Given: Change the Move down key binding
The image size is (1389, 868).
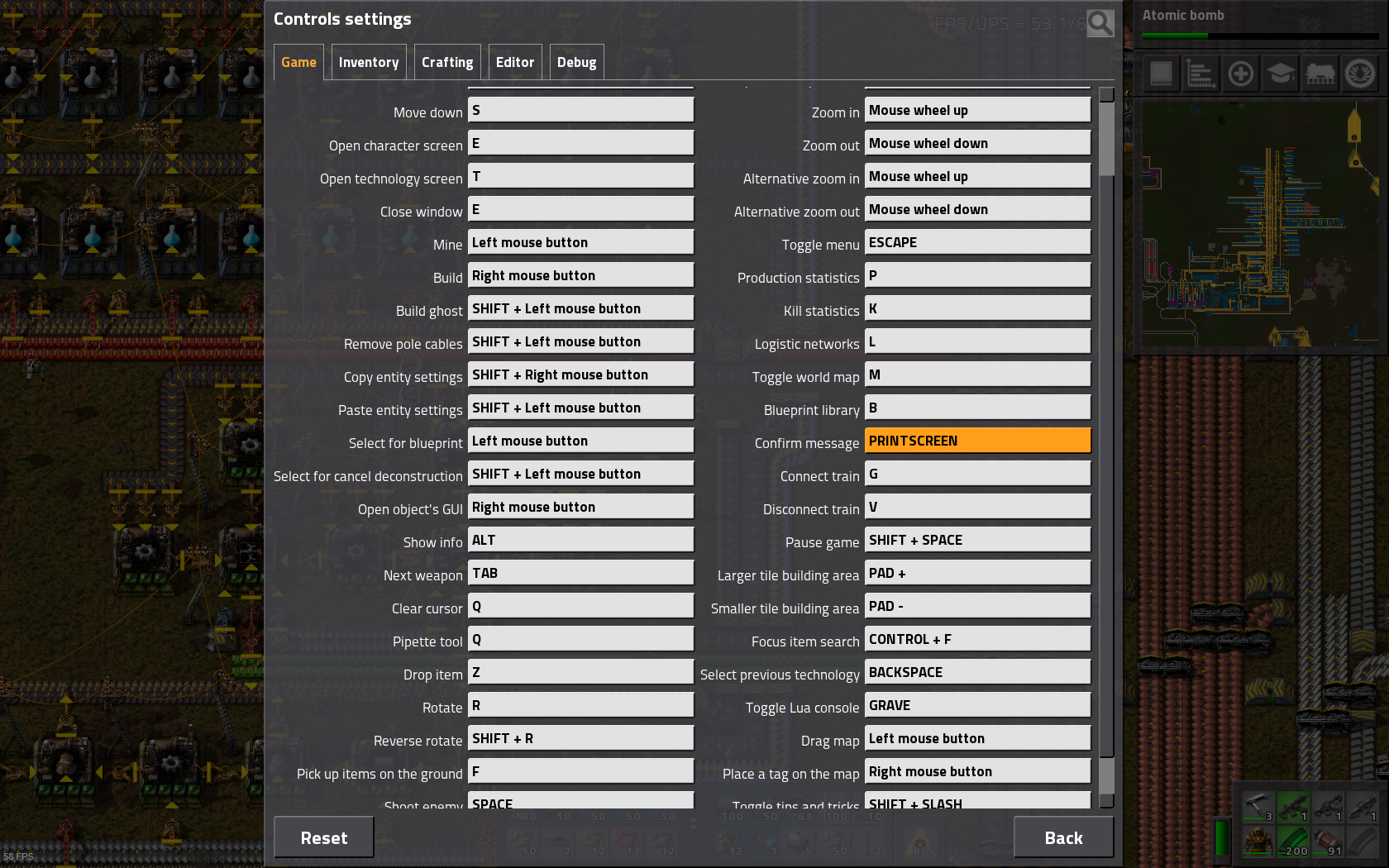Looking at the screenshot, I should pyautogui.click(x=580, y=110).
